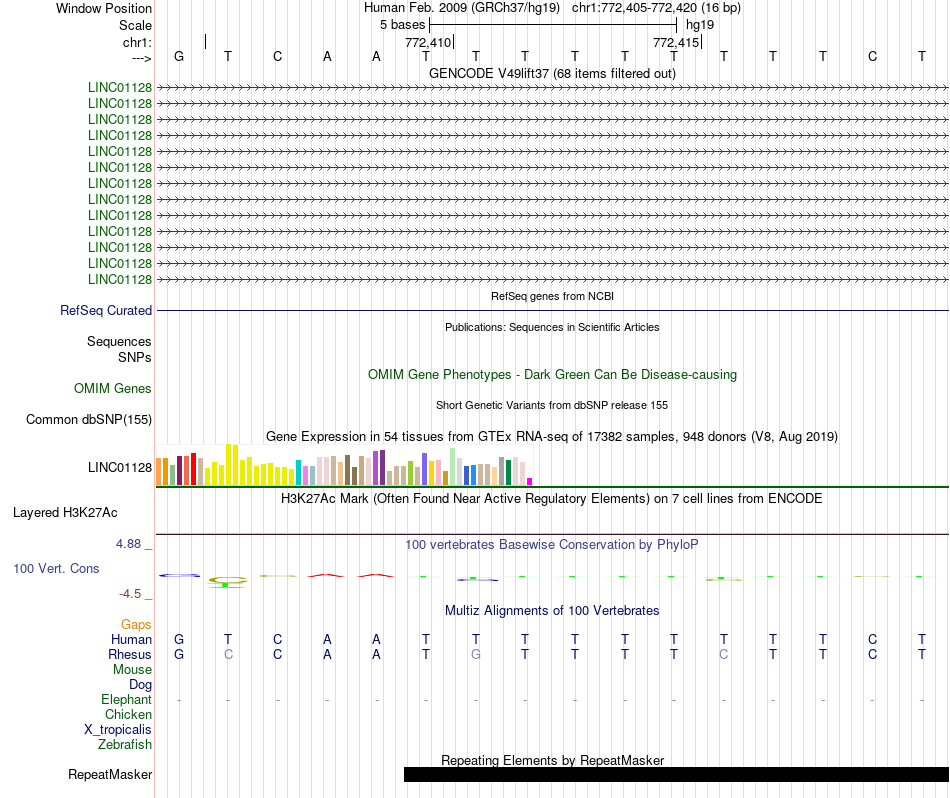
Task: Click the RepeatMasker track label
Action: [110, 774]
